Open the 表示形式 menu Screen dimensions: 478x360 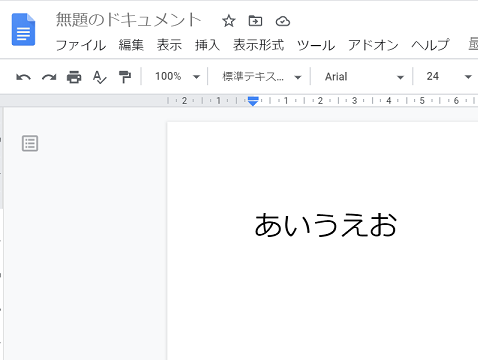click(259, 45)
